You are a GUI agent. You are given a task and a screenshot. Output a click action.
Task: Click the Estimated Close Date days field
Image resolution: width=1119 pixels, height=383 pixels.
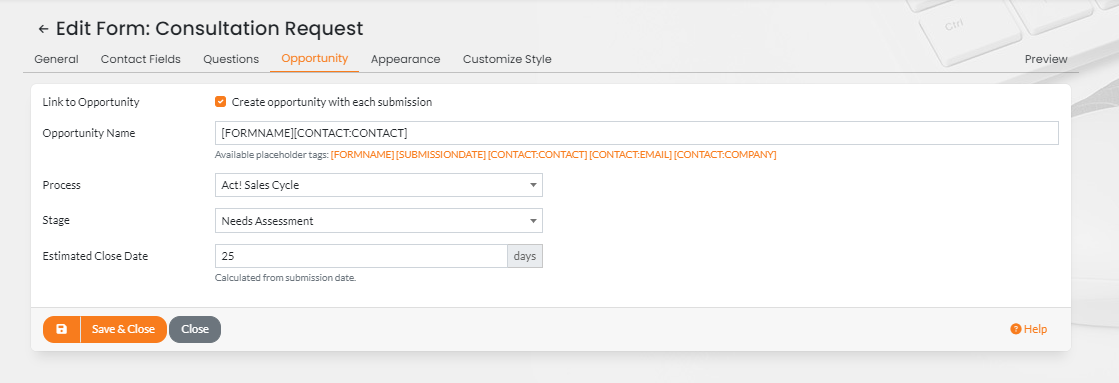[361, 256]
